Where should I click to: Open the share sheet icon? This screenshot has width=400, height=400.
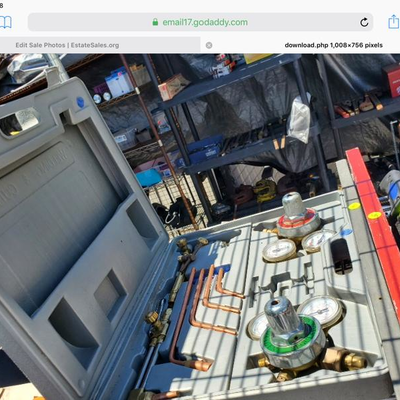click(394, 22)
